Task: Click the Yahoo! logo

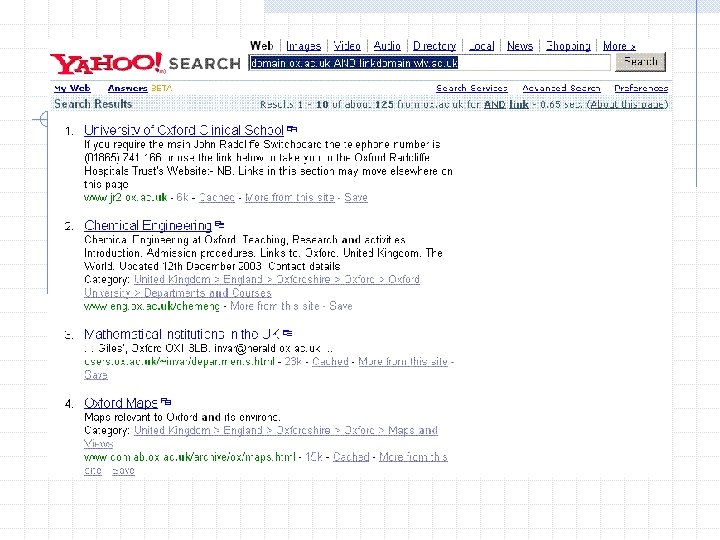Action: pyautogui.click(x=107, y=63)
